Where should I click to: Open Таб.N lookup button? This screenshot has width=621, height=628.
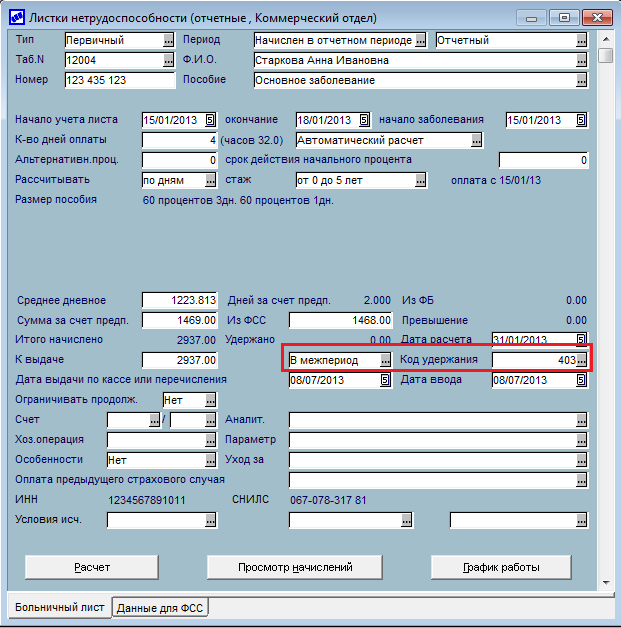[x=169, y=60]
